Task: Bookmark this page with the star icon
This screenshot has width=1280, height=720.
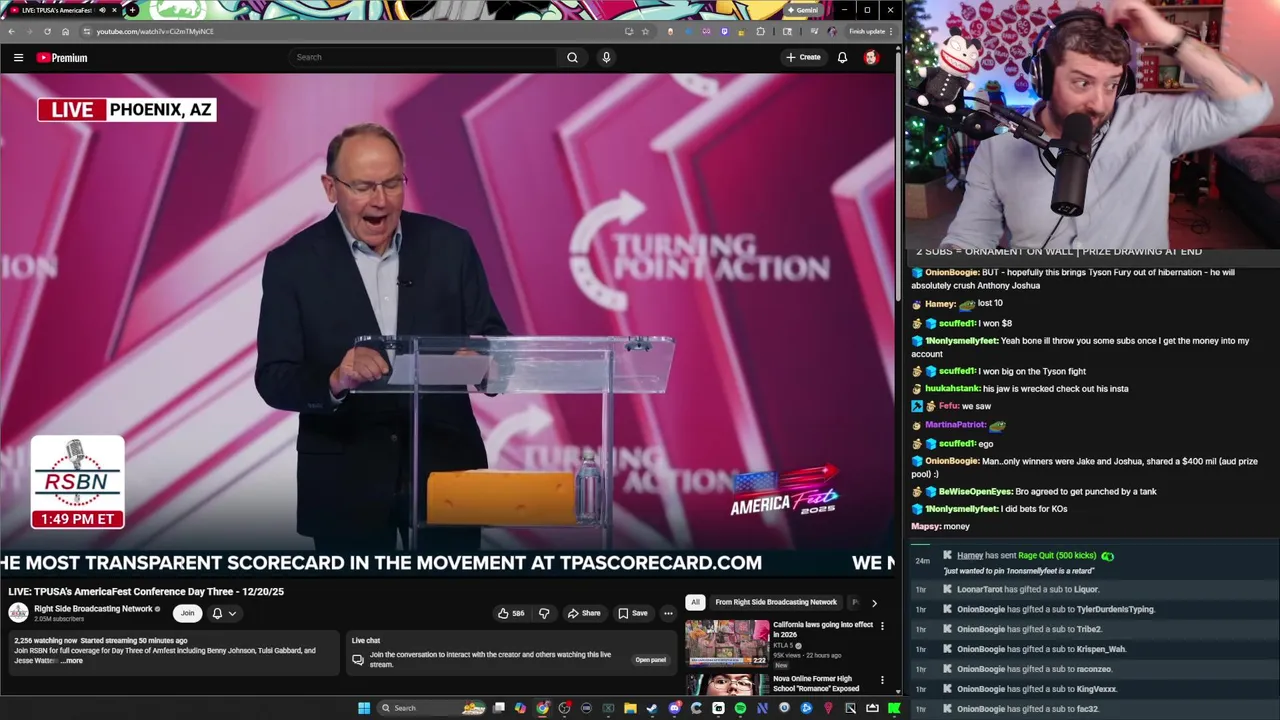Action: [x=645, y=31]
